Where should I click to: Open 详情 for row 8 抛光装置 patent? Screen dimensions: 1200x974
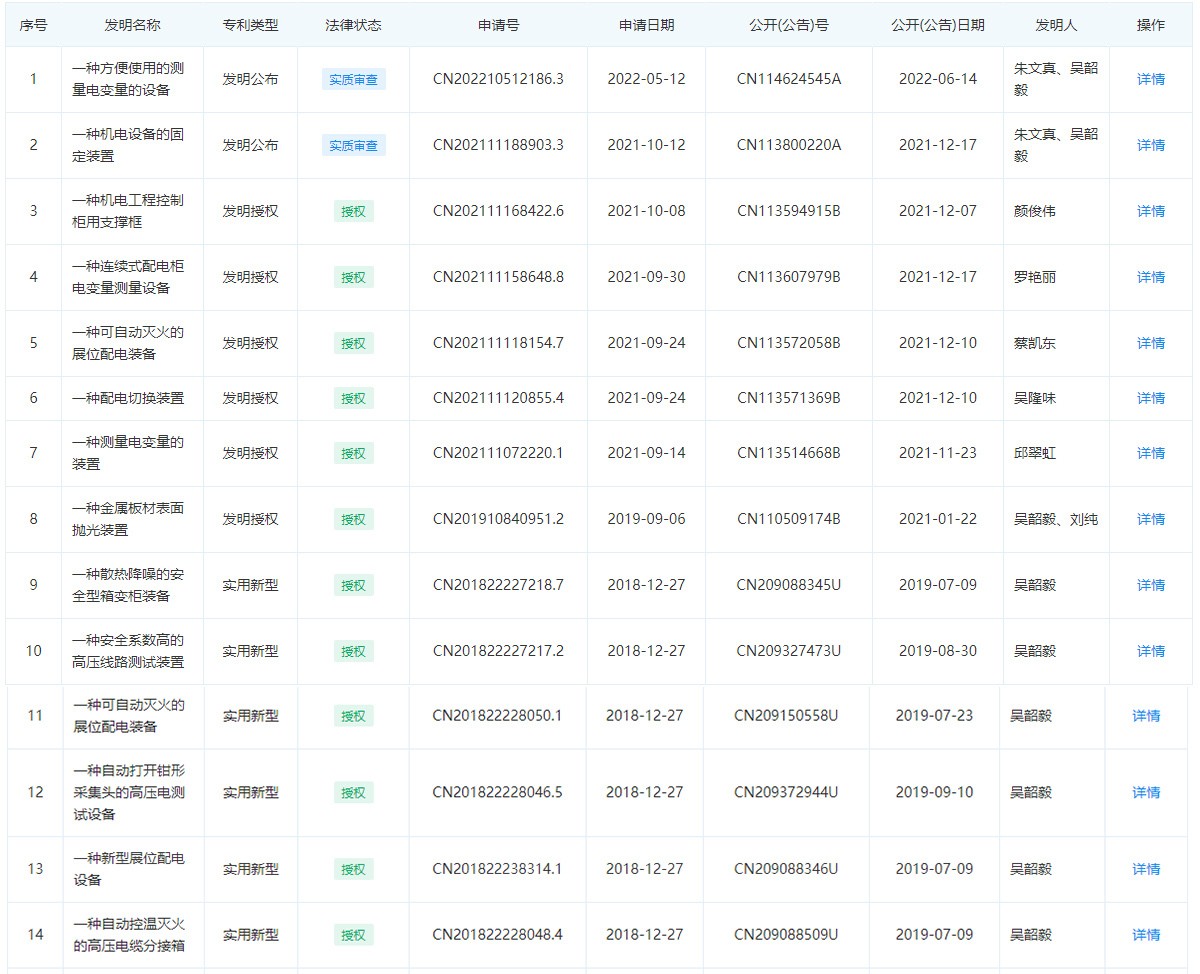tap(1150, 519)
